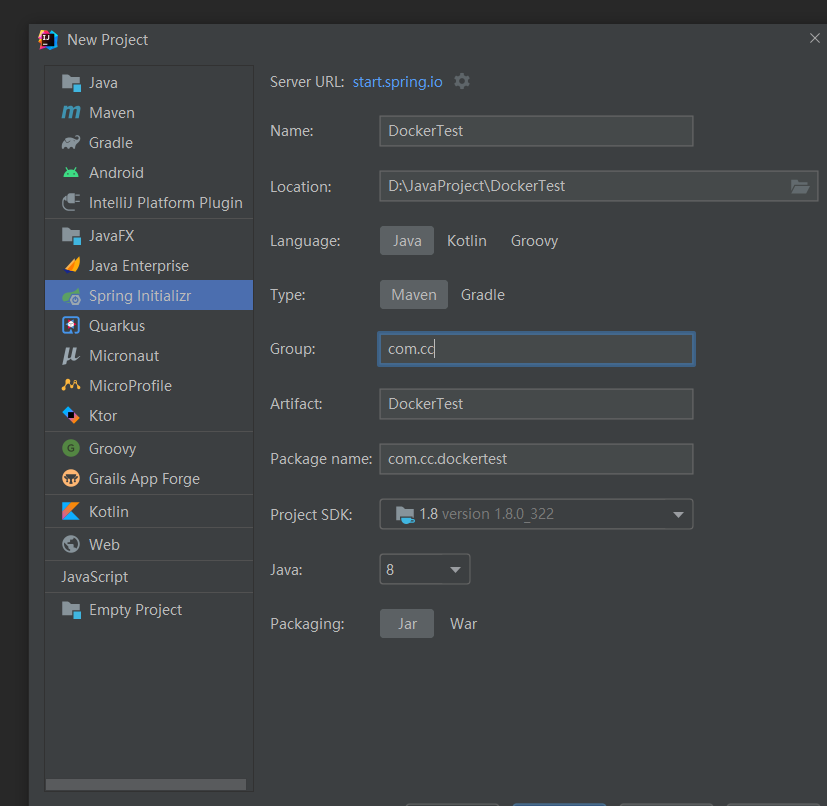The image size is (827, 806).
Task: Open the Java version dropdown
Action: tap(425, 569)
